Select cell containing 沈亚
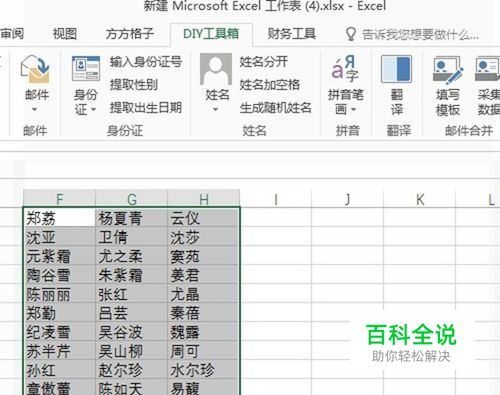This screenshot has height=395, width=500. click(60, 237)
